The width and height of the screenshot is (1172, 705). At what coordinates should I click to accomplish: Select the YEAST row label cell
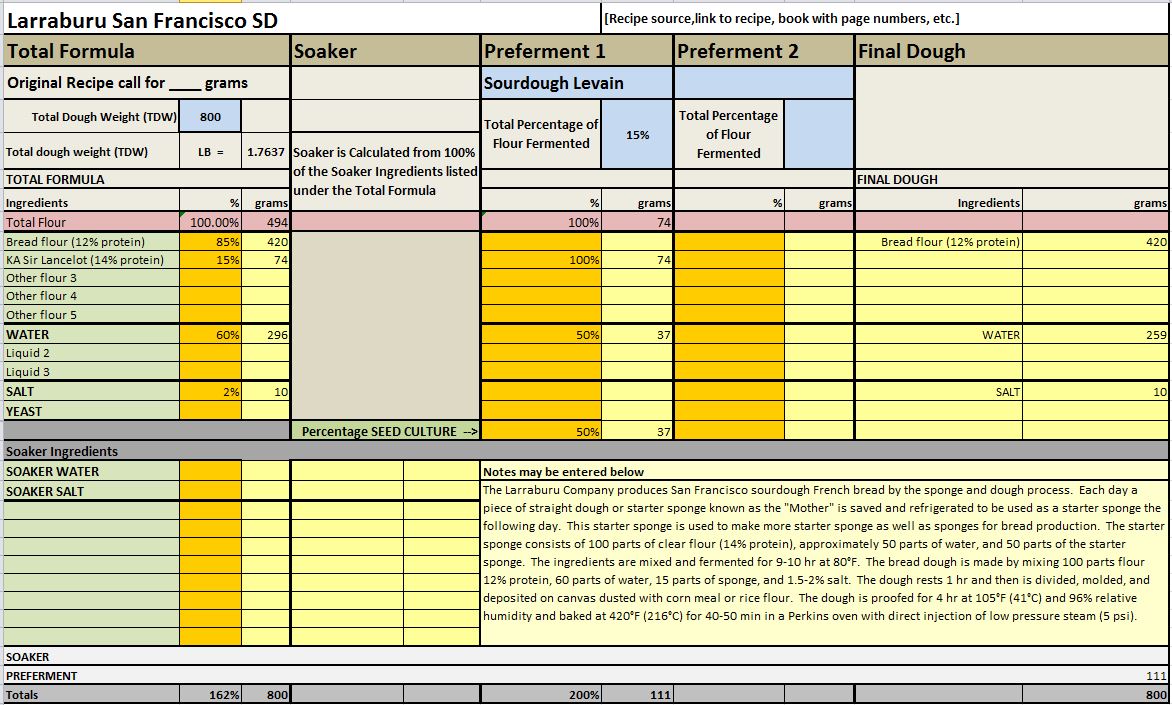91,411
